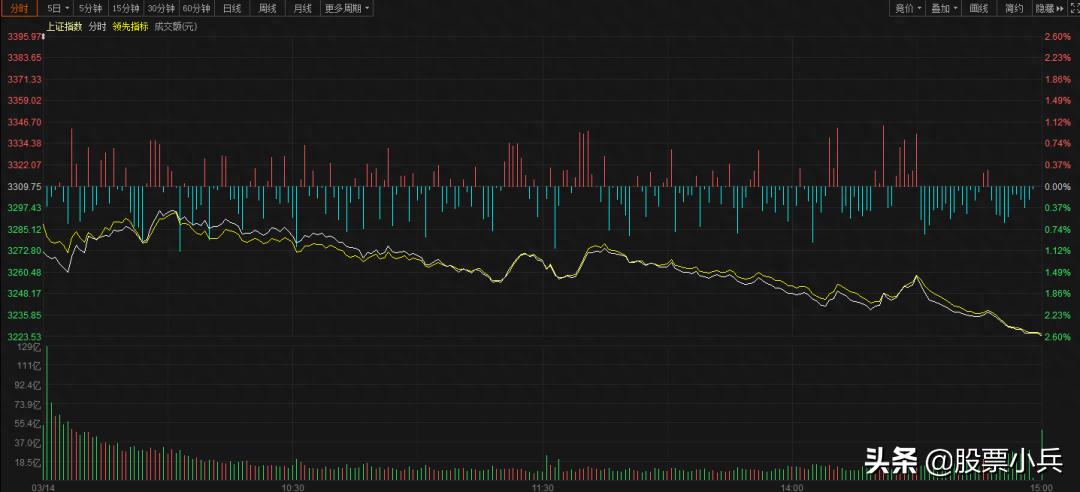Expand the 叠加 overlay dropdown

coord(943,8)
